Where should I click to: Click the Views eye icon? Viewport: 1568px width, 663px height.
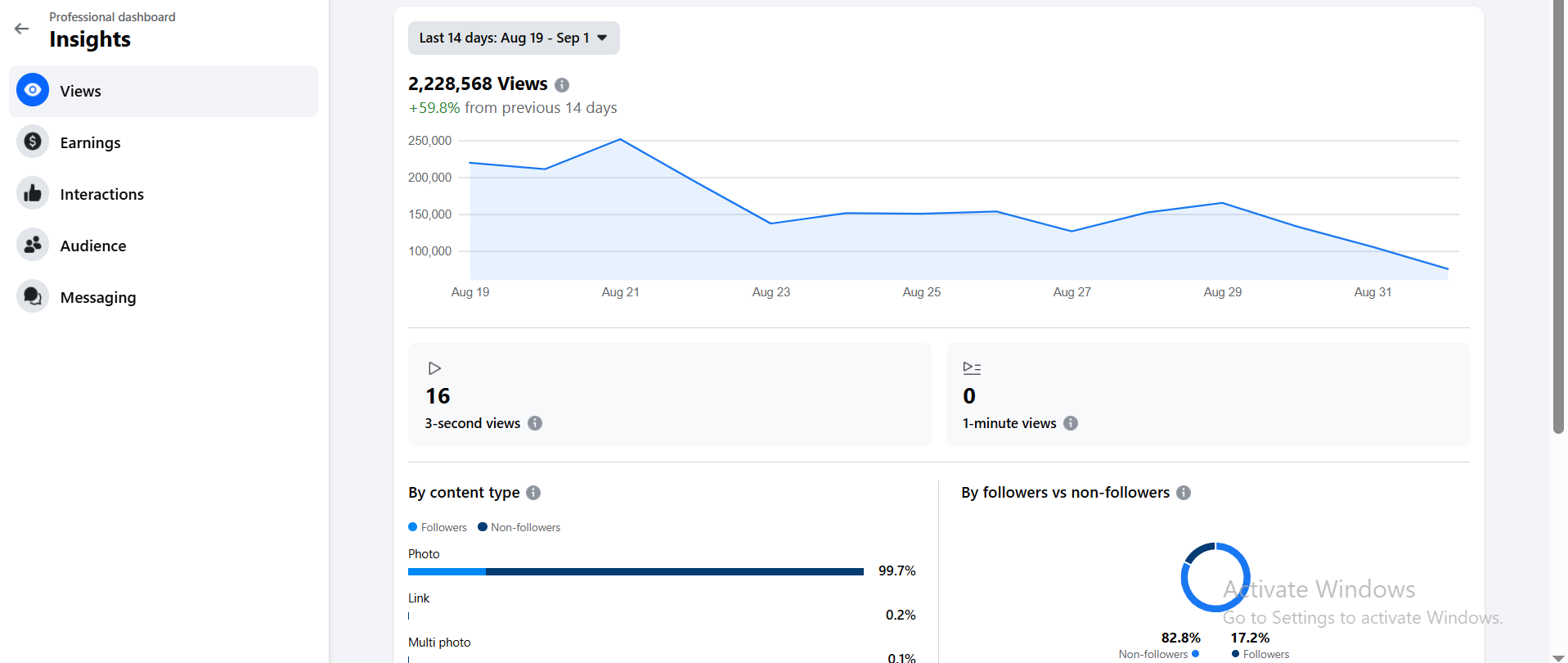pos(33,90)
